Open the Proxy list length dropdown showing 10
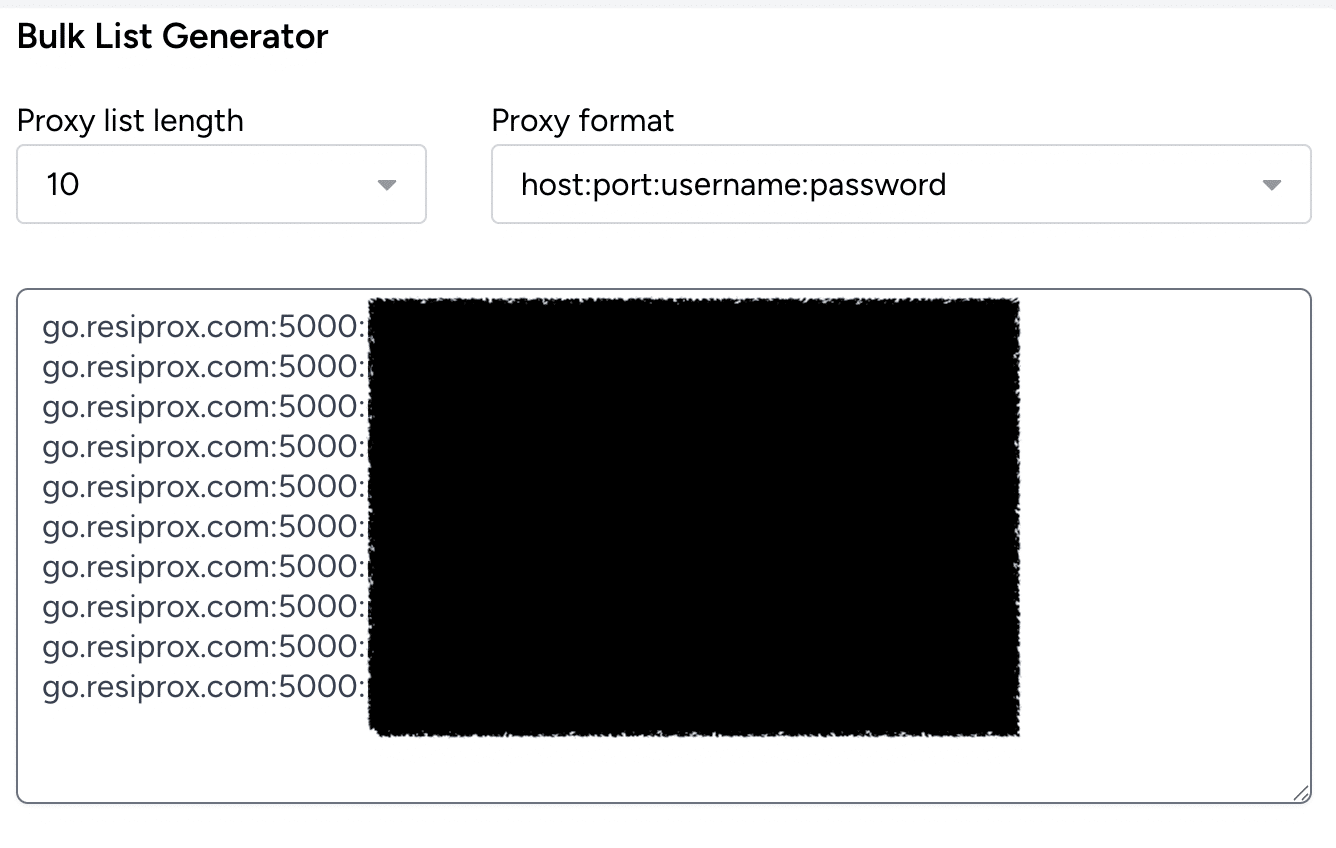The image size is (1336, 848). [x=221, y=184]
